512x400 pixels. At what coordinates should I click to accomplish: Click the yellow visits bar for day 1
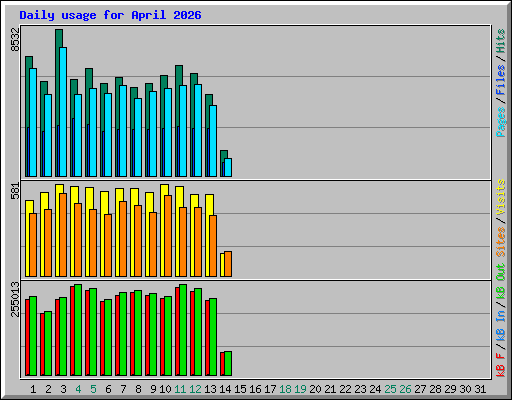click(29, 207)
